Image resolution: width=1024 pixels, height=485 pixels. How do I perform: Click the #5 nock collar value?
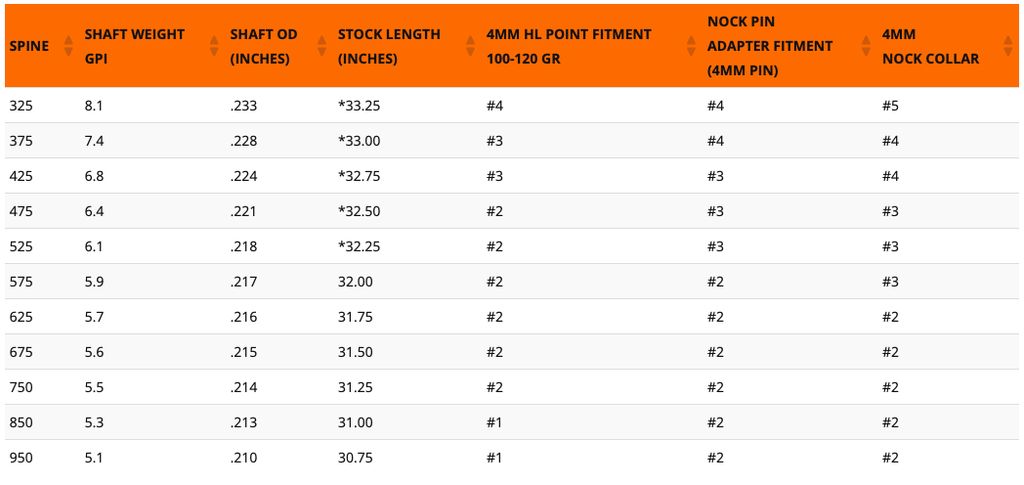pyautogui.click(x=890, y=106)
